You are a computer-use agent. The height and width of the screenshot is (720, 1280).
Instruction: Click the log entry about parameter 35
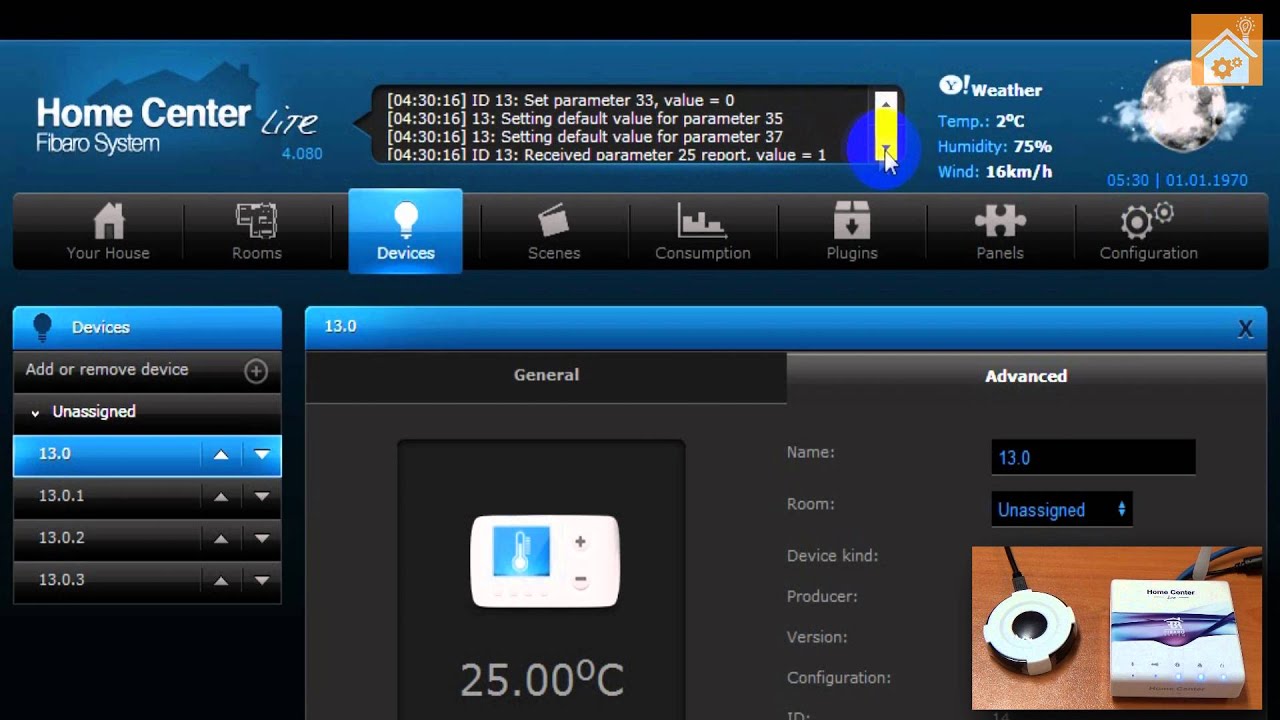[x=585, y=118]
